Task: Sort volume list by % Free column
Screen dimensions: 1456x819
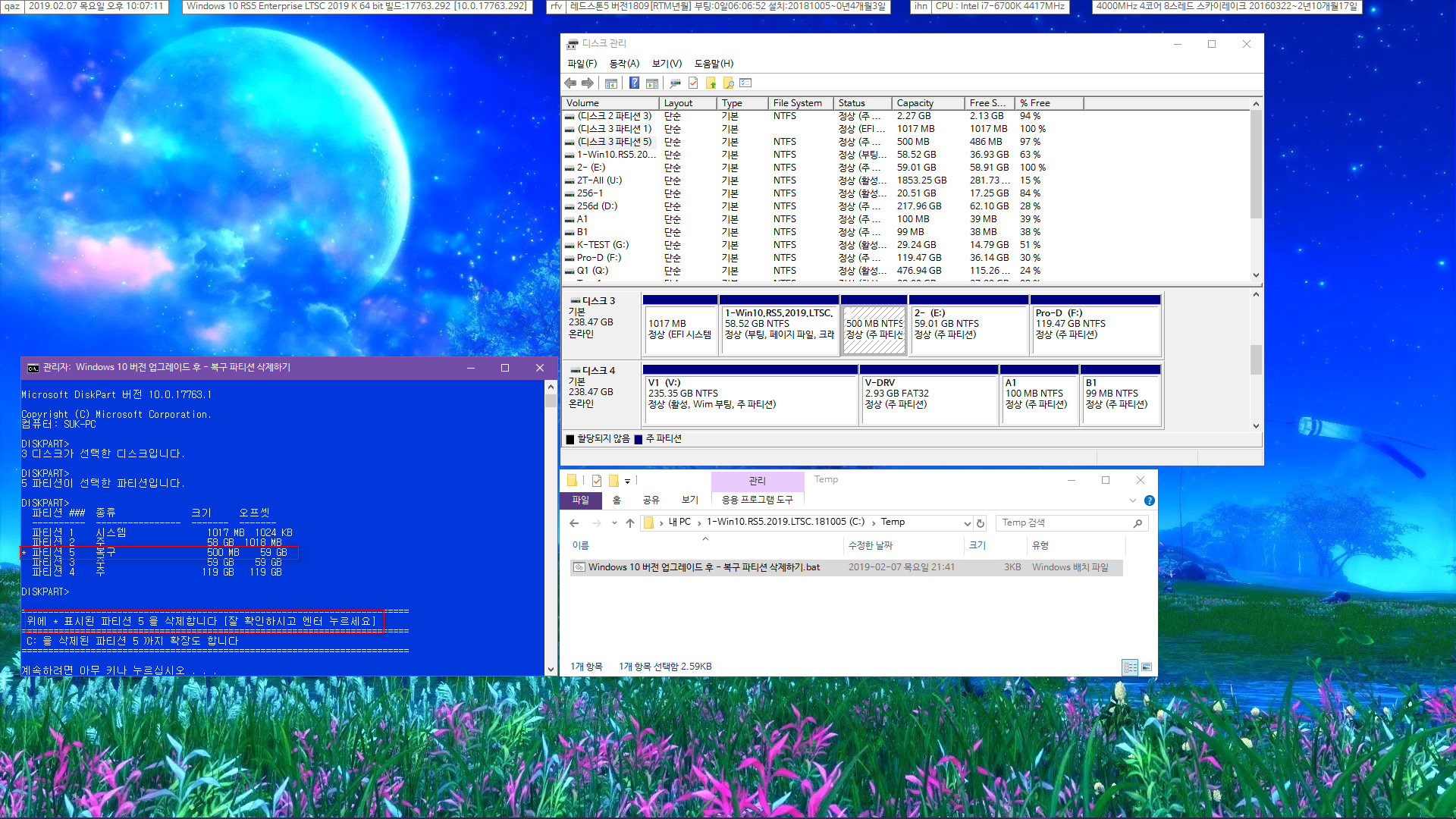Action: pyautogui.click(x=1050, y=103)
